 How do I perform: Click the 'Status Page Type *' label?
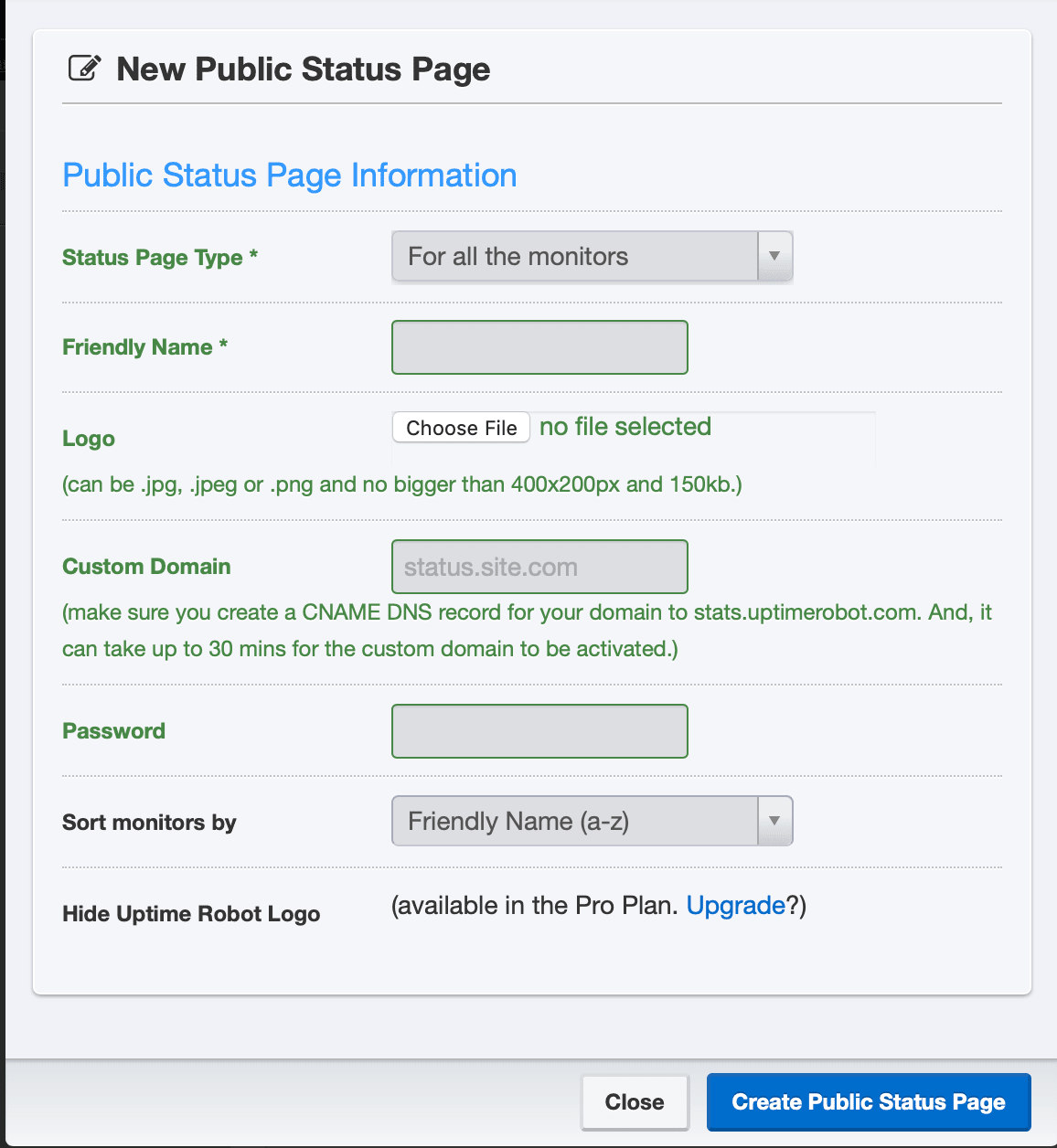tap(160, 258)
